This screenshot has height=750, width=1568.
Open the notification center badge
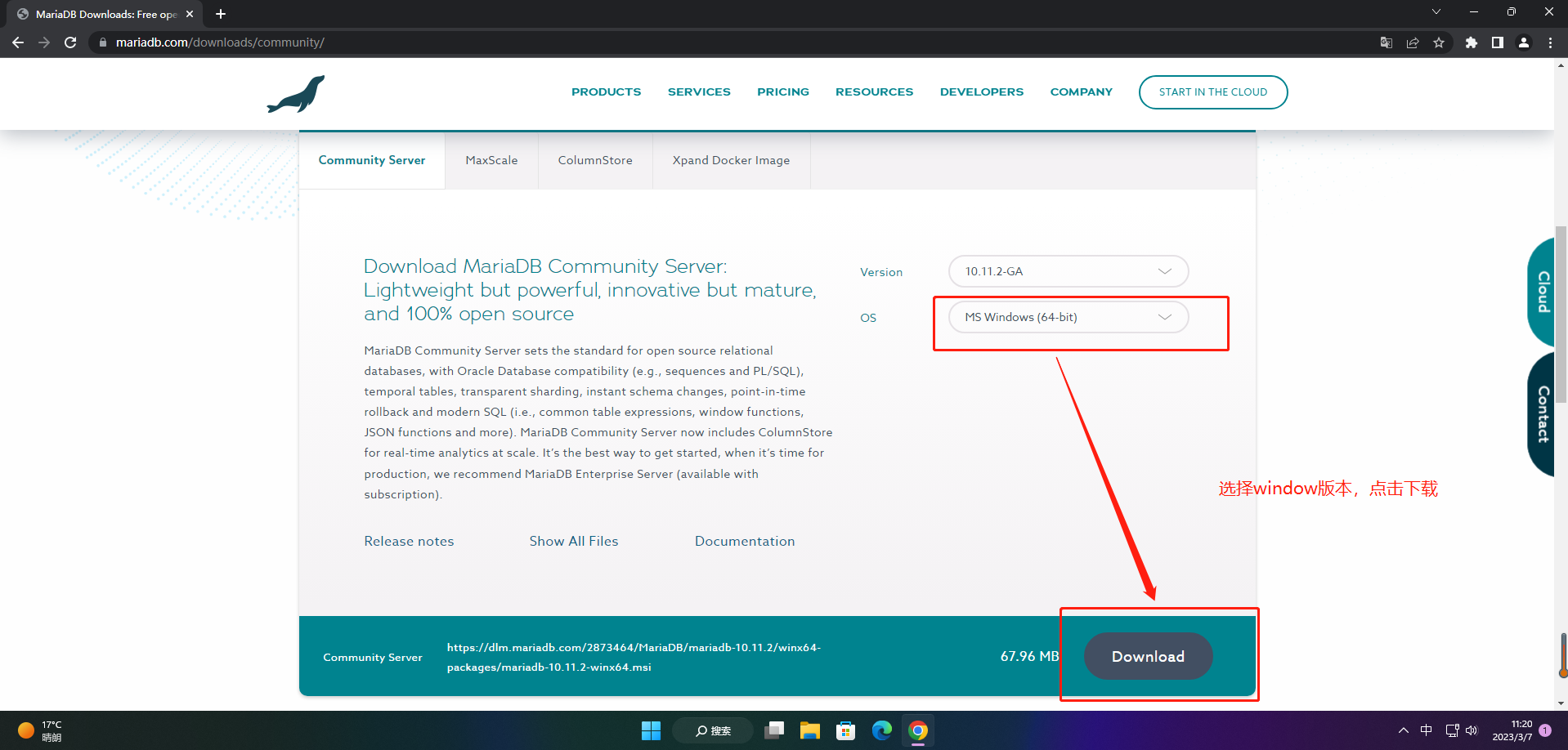(x=1545, y=730)
